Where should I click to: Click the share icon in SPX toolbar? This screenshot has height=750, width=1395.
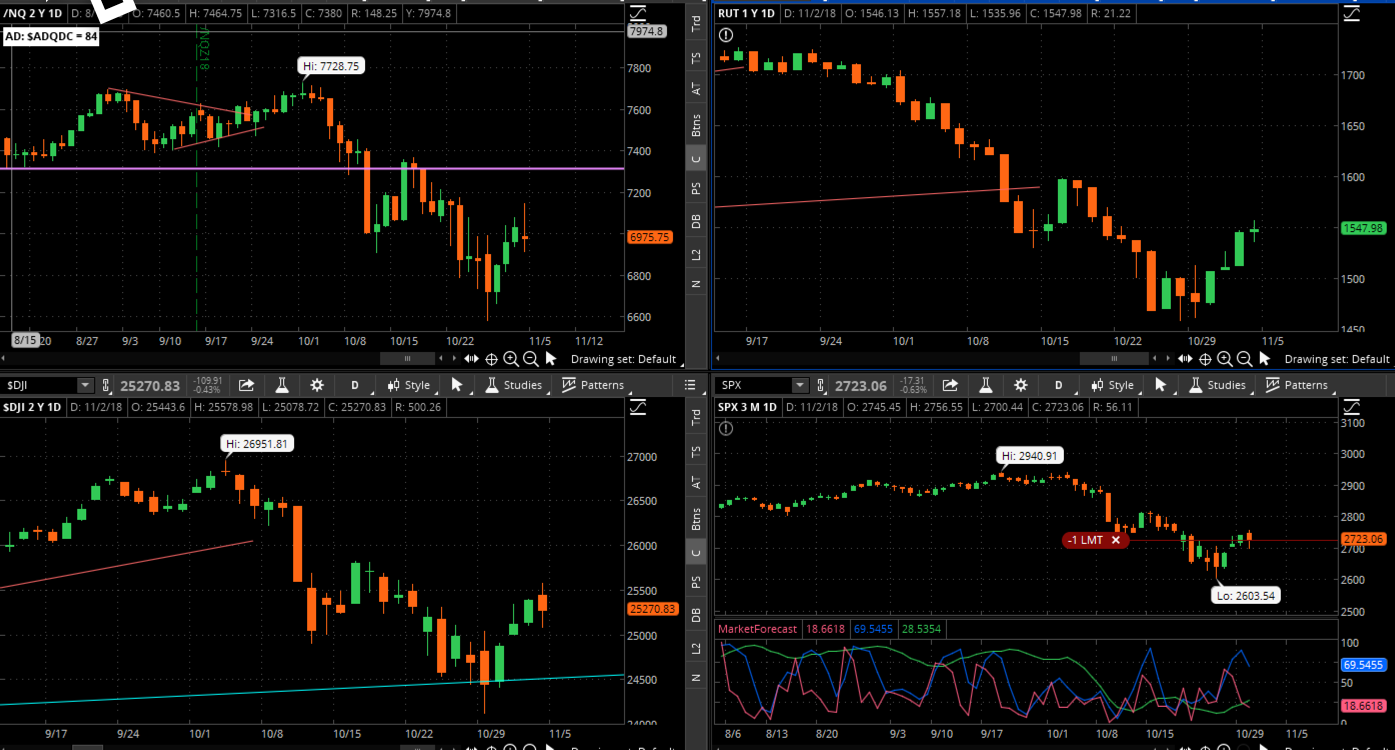point(950,385)
